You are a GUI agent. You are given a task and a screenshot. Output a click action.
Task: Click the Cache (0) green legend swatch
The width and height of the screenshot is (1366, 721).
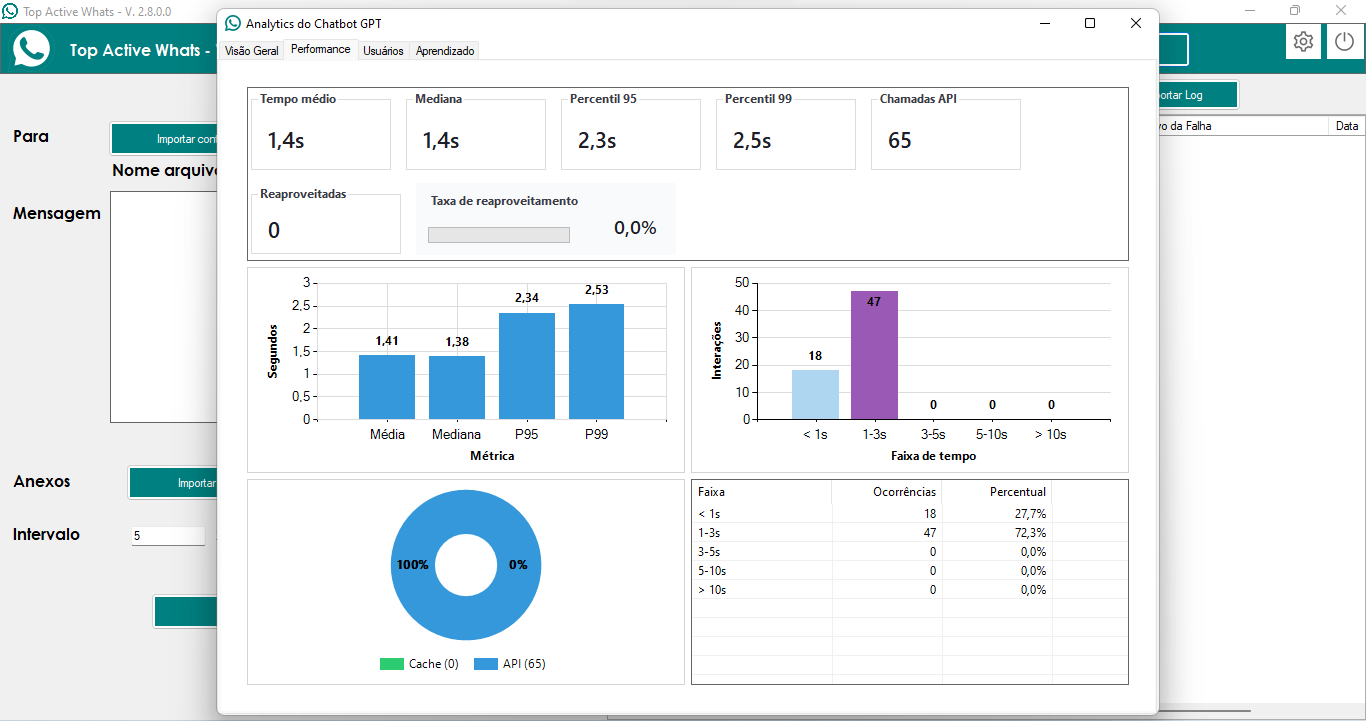[x=392, y=664]
